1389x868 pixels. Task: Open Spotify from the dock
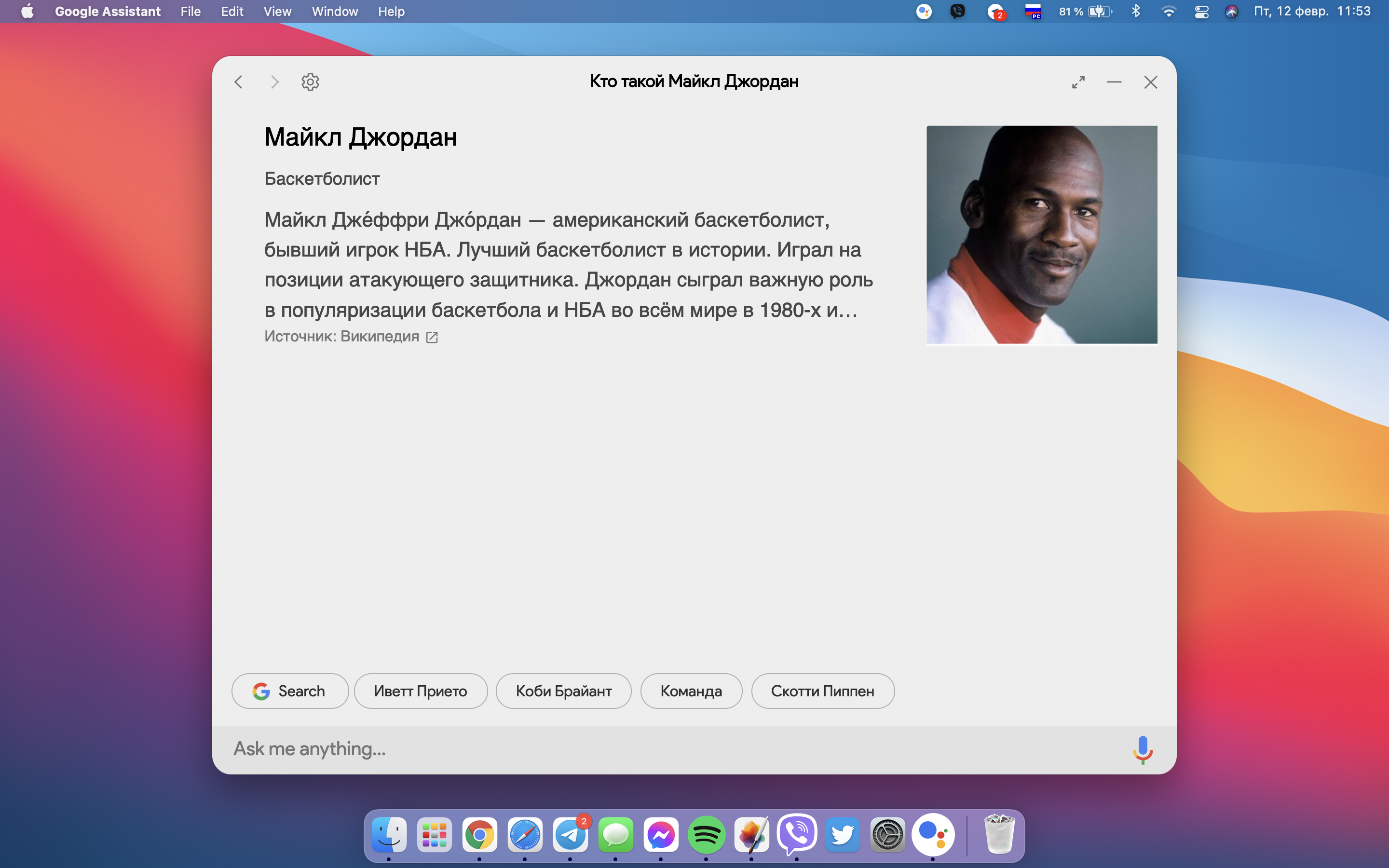[706, 835]
